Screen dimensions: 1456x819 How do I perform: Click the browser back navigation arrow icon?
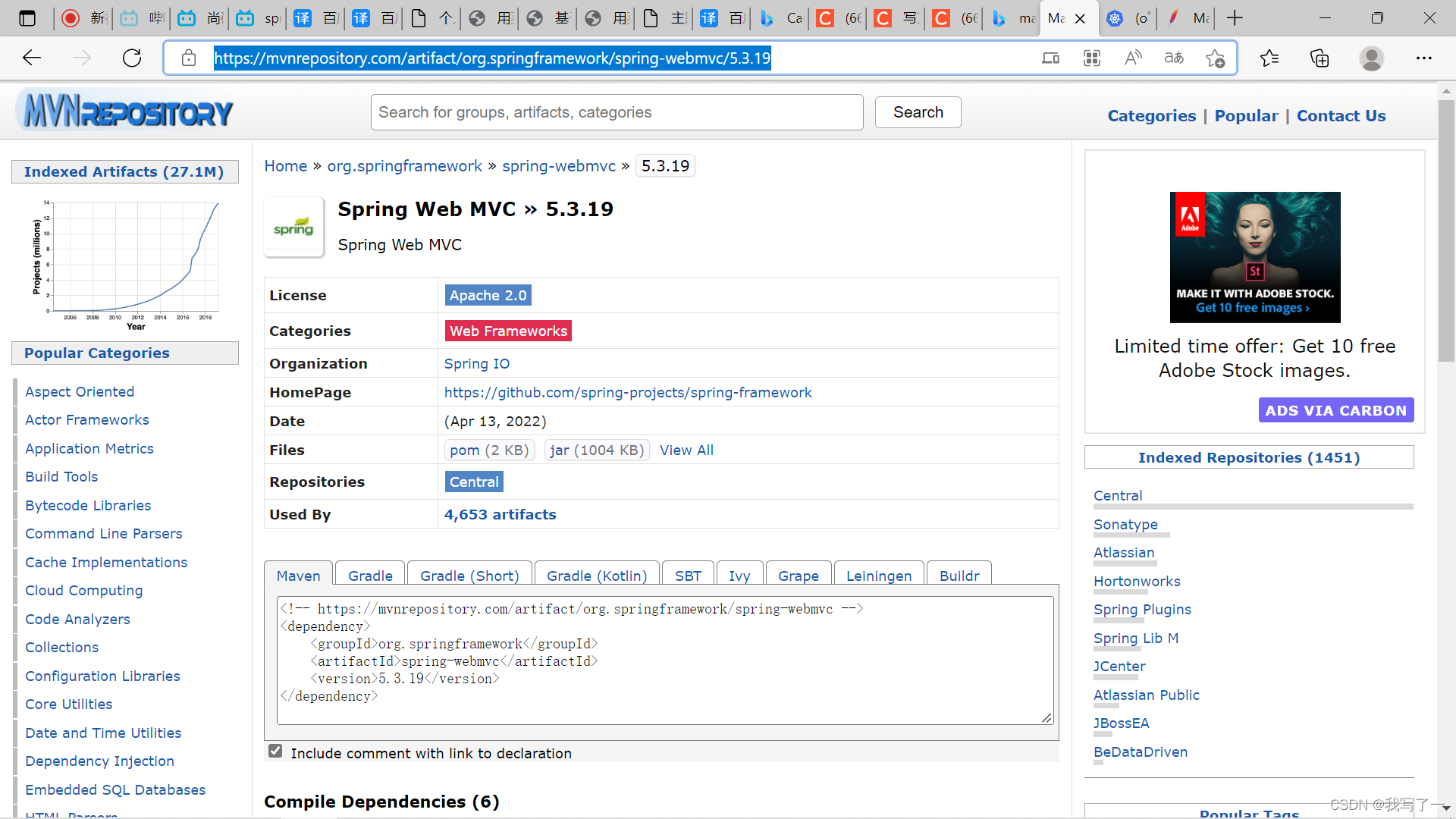(x=32, y=57)
